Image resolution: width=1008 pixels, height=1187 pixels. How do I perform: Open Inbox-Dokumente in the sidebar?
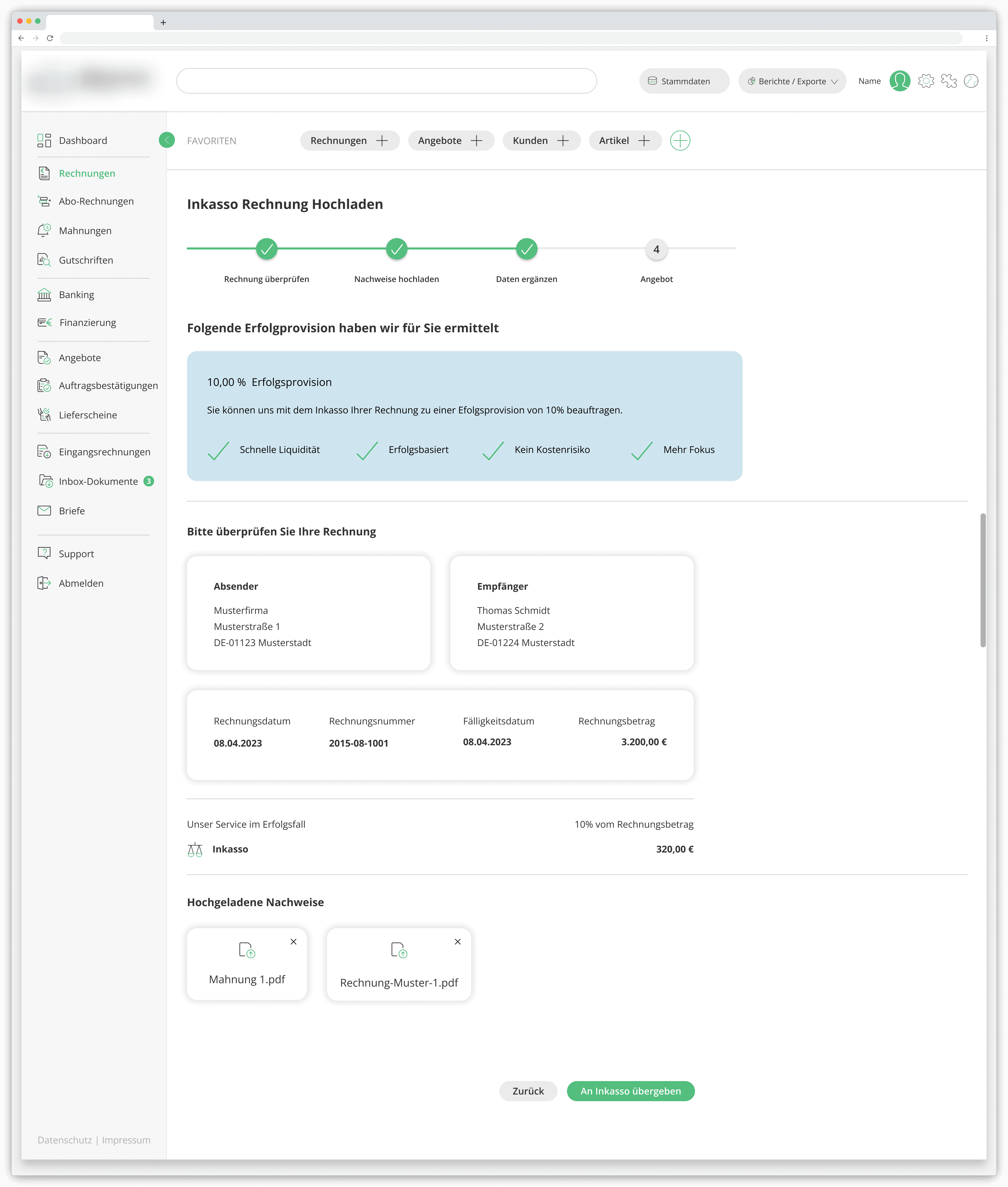tap(98, 481)
